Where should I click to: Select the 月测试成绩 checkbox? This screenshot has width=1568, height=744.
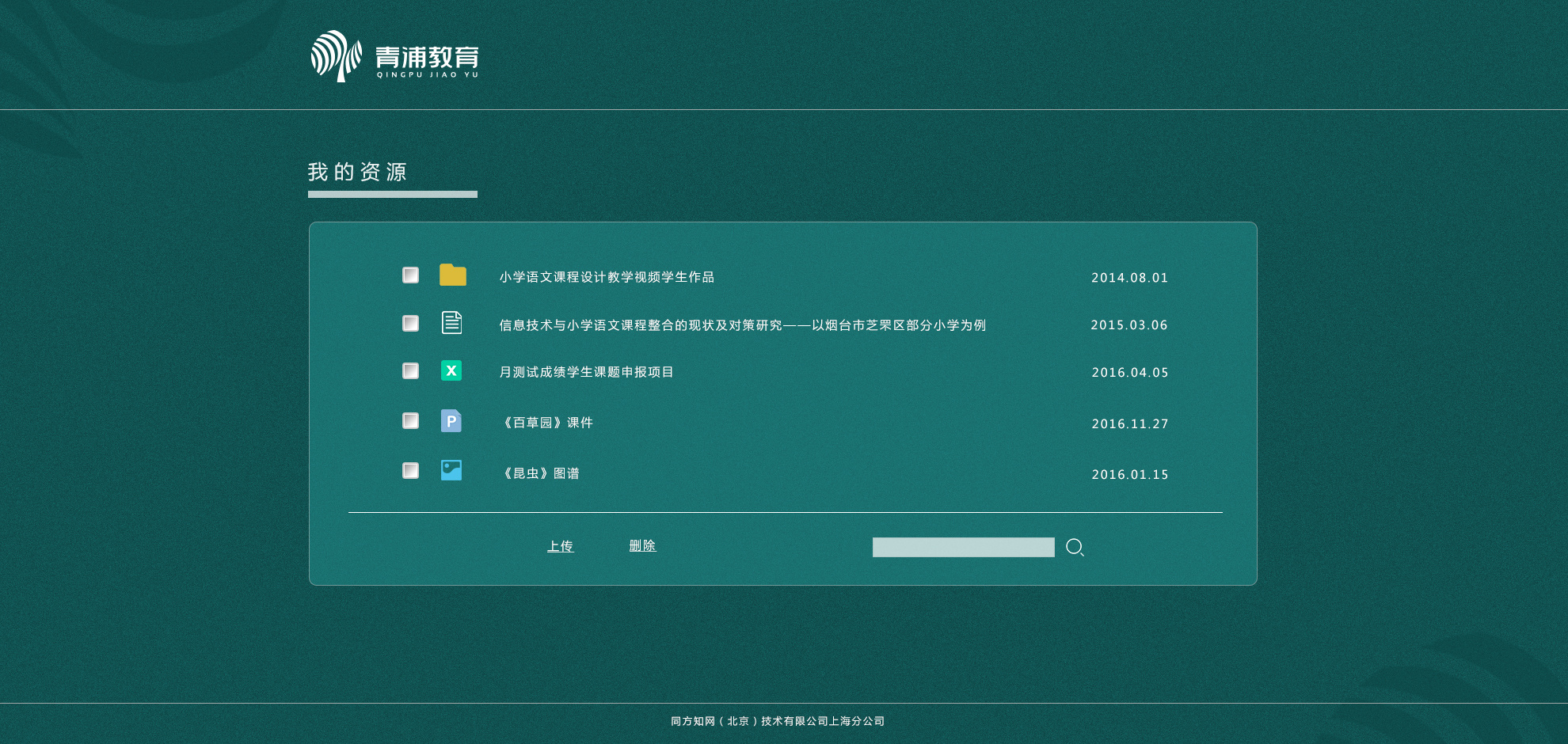point(410,370)
